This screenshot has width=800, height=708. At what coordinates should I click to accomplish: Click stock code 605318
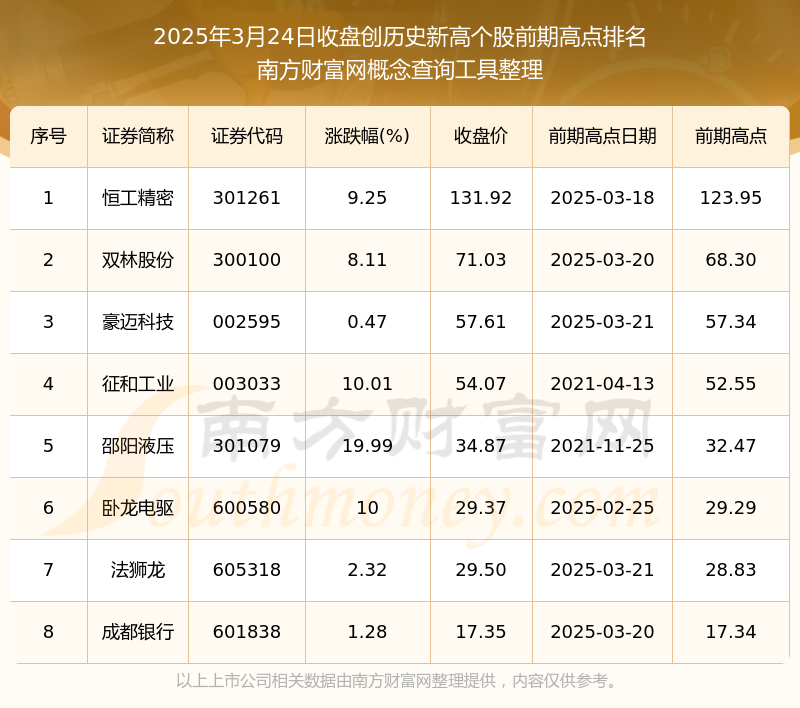(x=247, y=570)
